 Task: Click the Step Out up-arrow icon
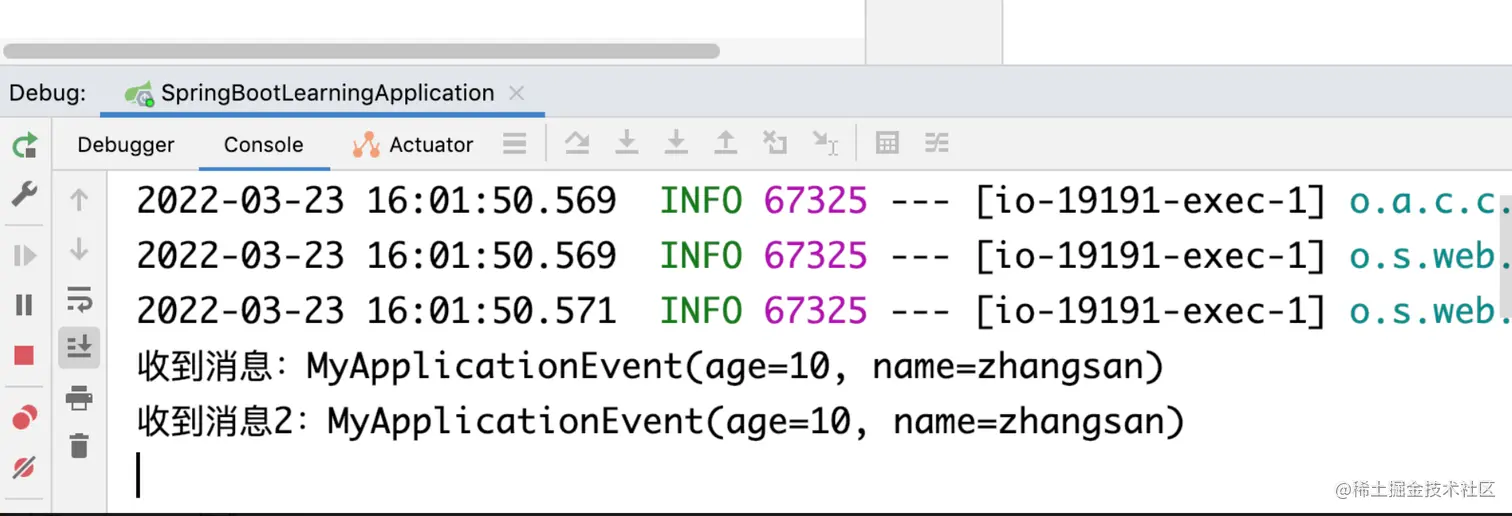click(x=726, y=144)
